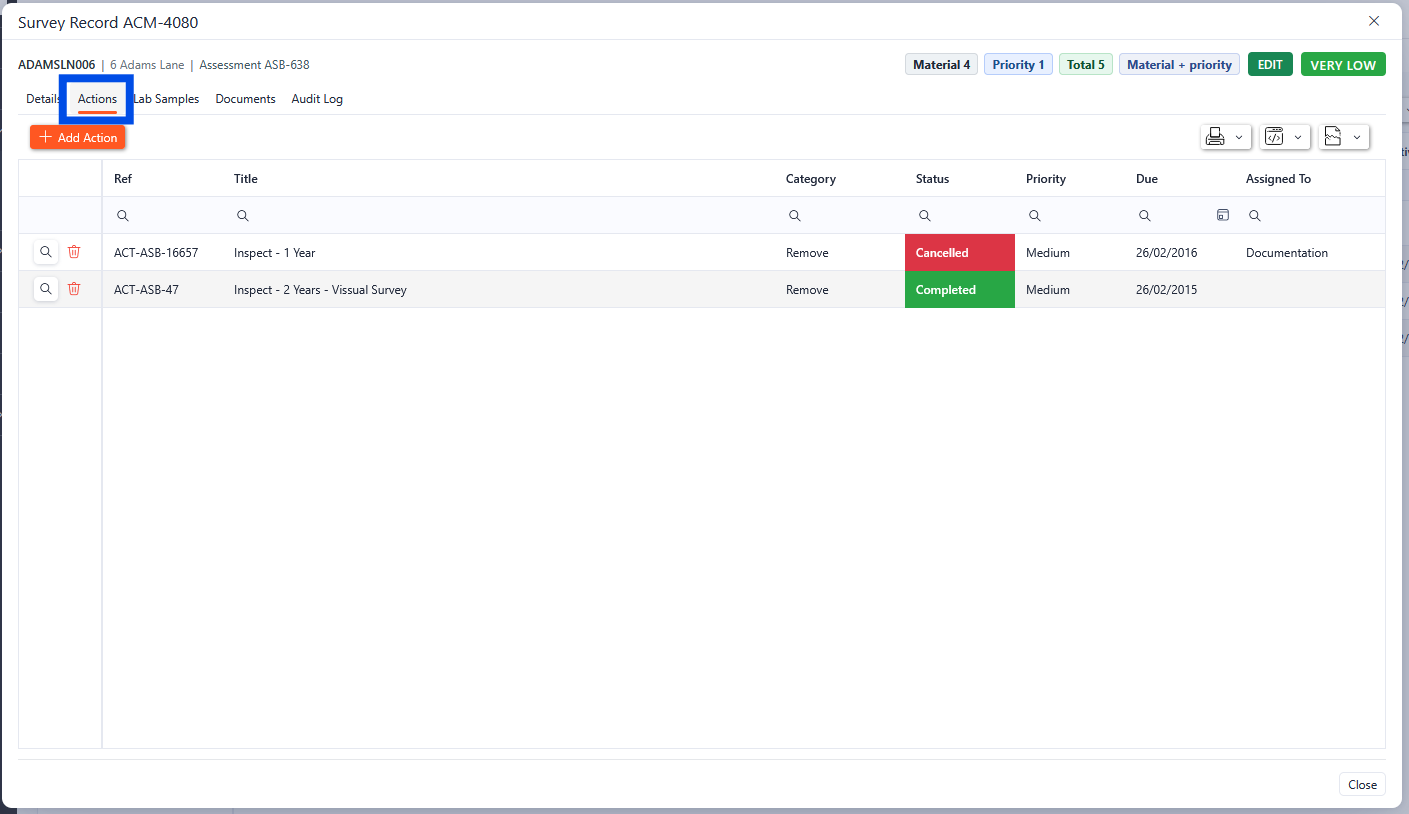Expand the code export dropdown
This screenshot has height=814, width=1409.
[1284, 137]
